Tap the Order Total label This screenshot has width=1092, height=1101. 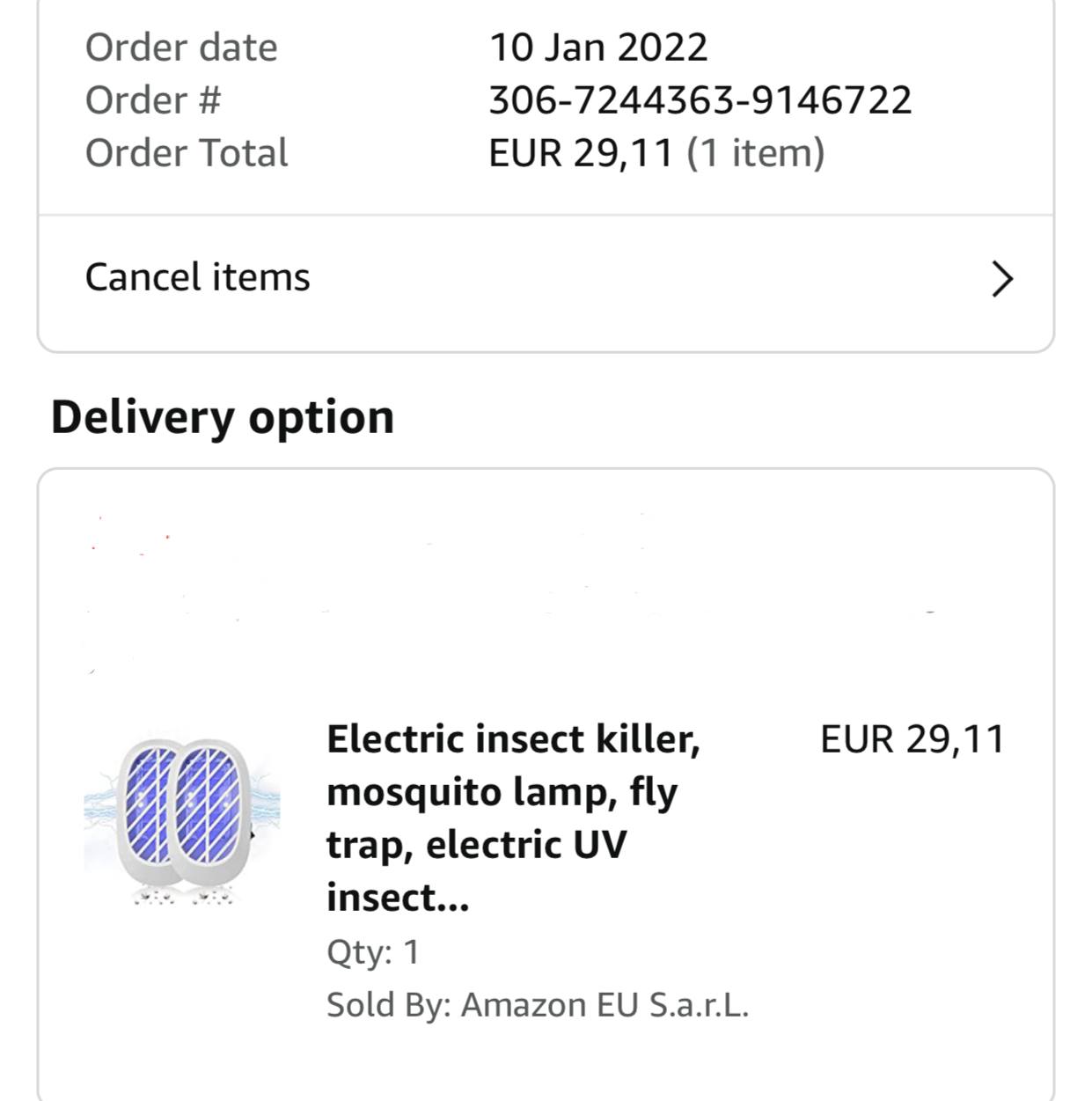tap(187, 153)
